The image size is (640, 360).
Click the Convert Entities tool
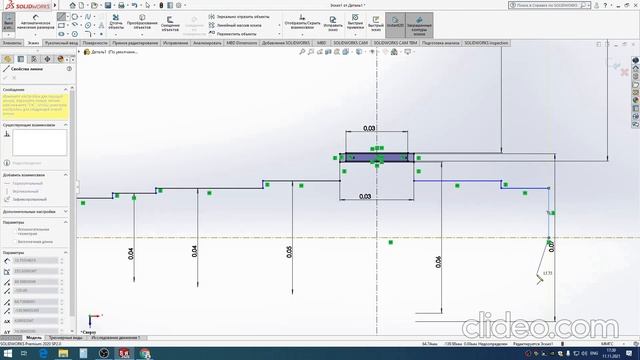coord(142,22)
